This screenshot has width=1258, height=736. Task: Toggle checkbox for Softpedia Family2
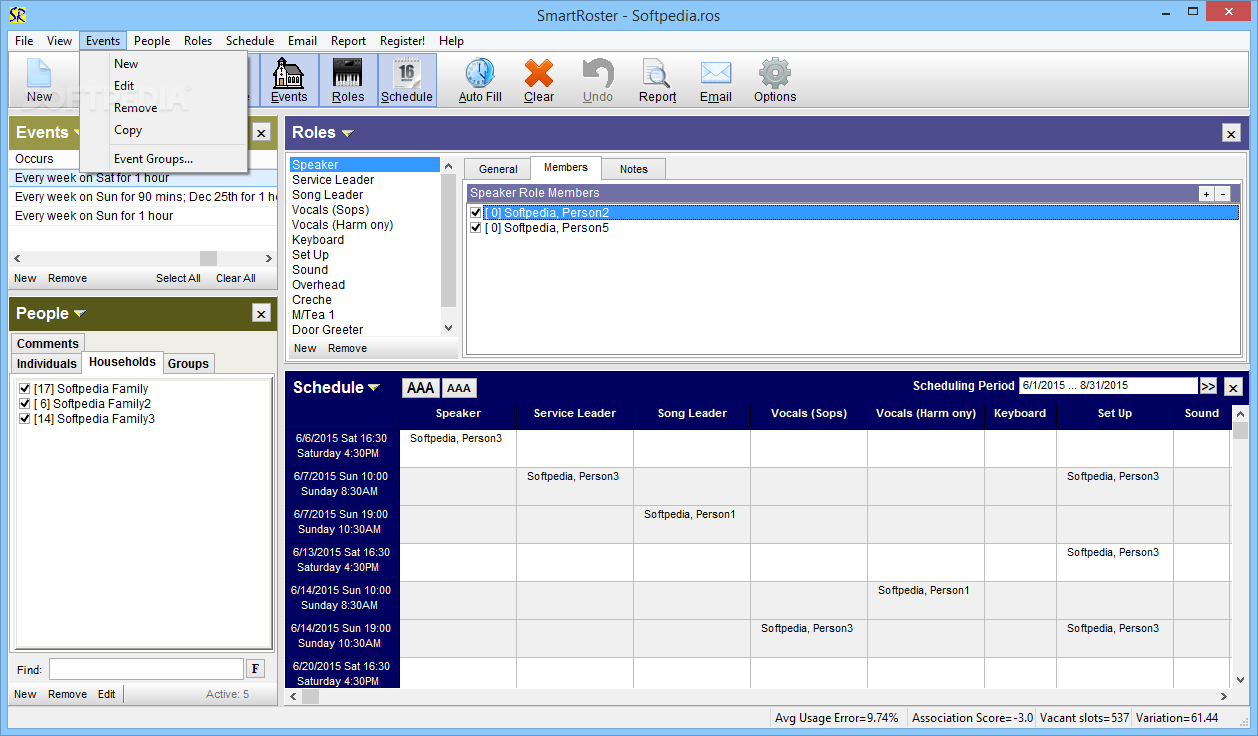click(25, 404)
